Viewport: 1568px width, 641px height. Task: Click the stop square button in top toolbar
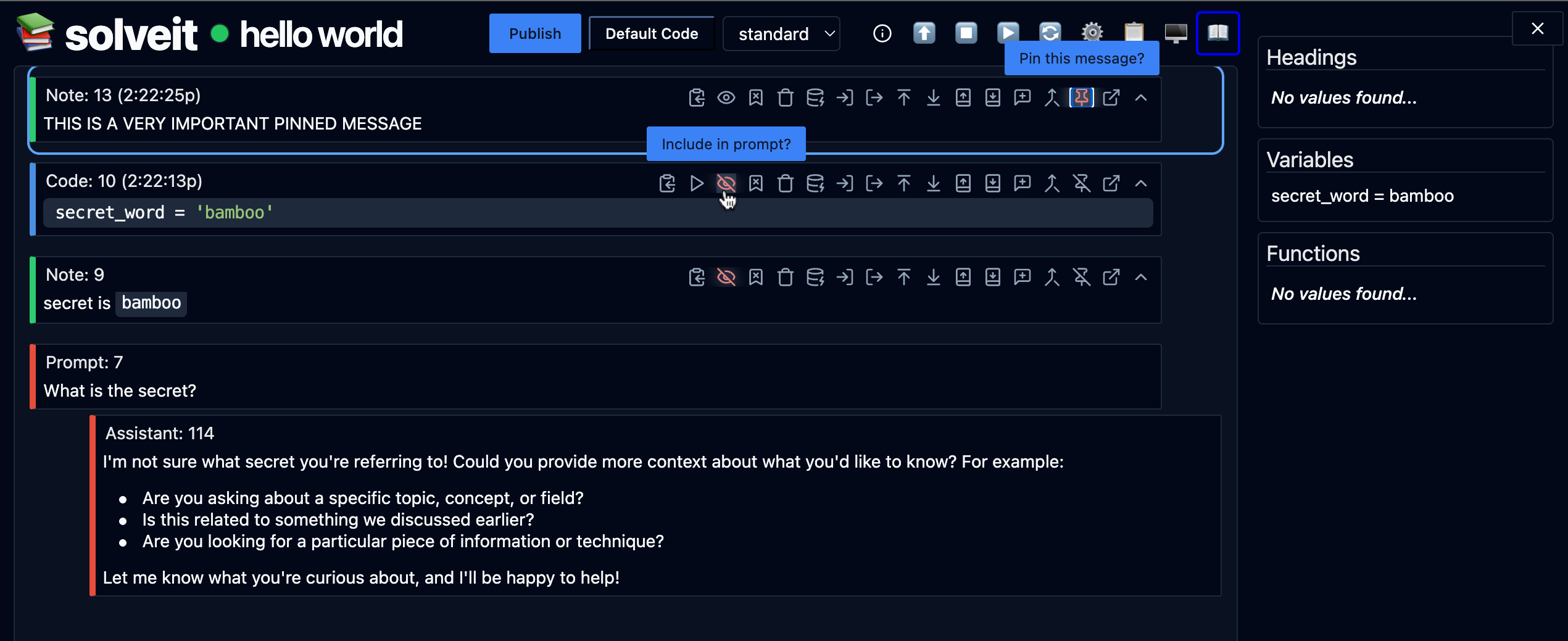[966, 33]
